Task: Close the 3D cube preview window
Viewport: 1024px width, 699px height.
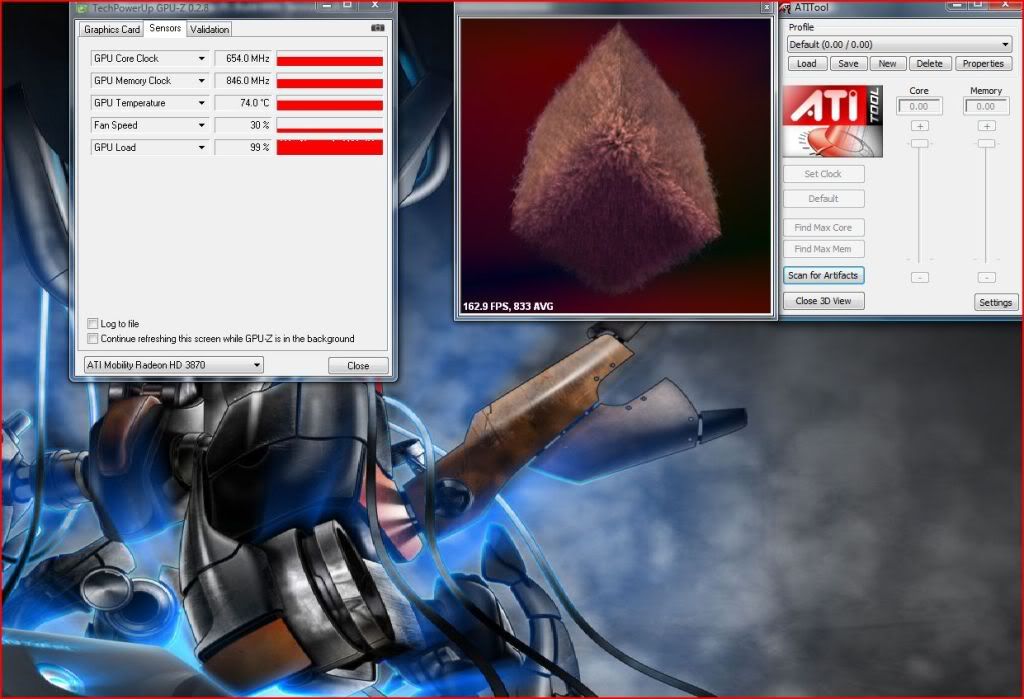Action: tap(766, 8)
